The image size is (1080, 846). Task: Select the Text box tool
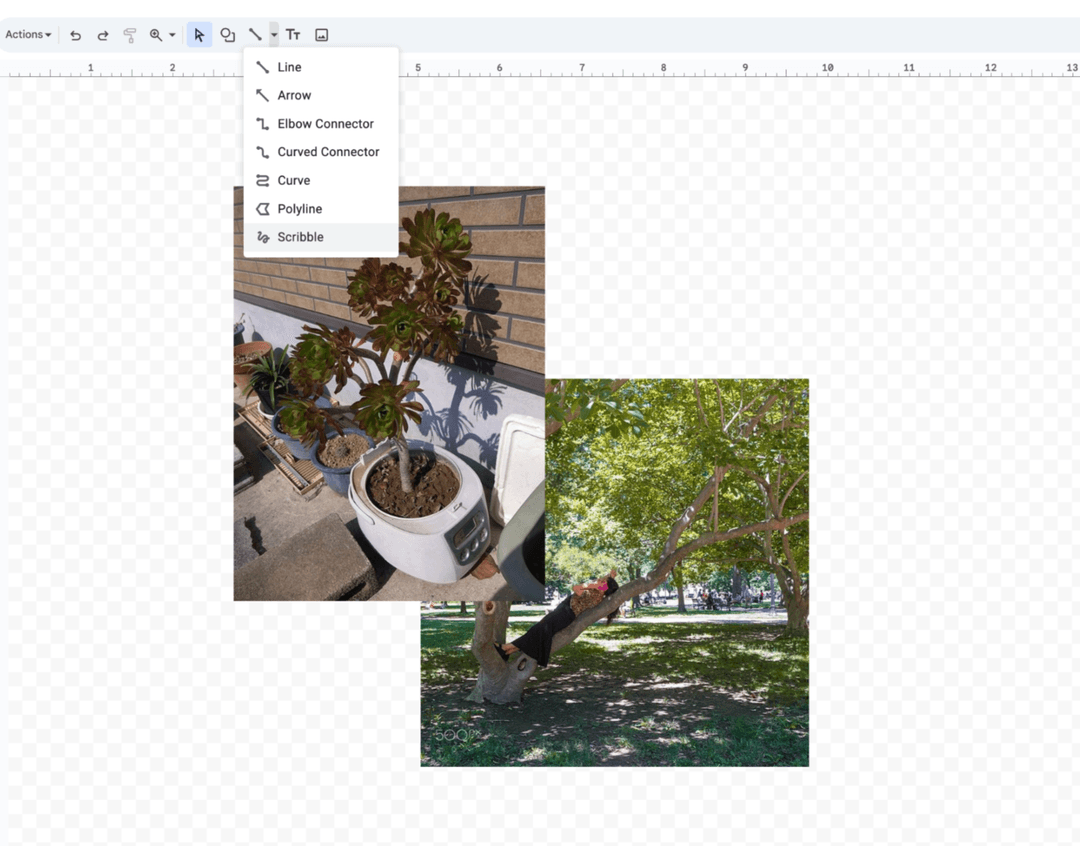[x=293, y=35]
